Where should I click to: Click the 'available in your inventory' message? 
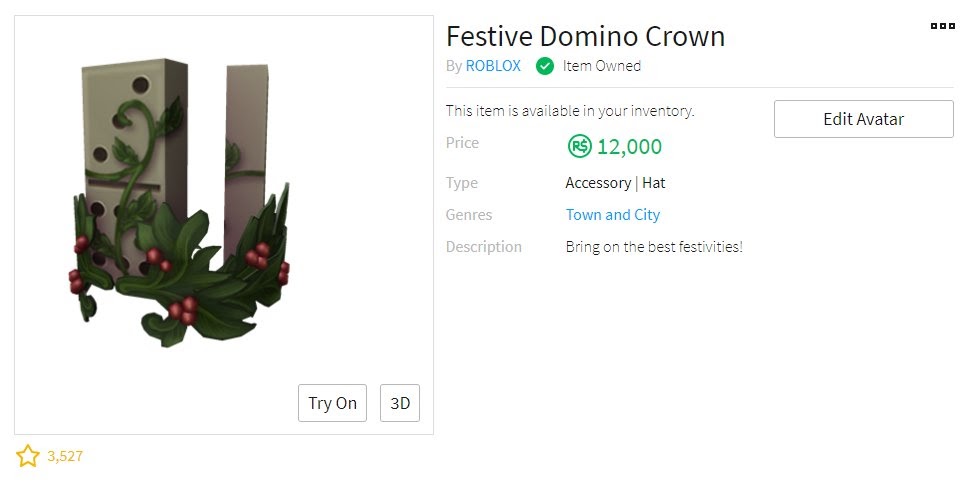pos(570,111)
